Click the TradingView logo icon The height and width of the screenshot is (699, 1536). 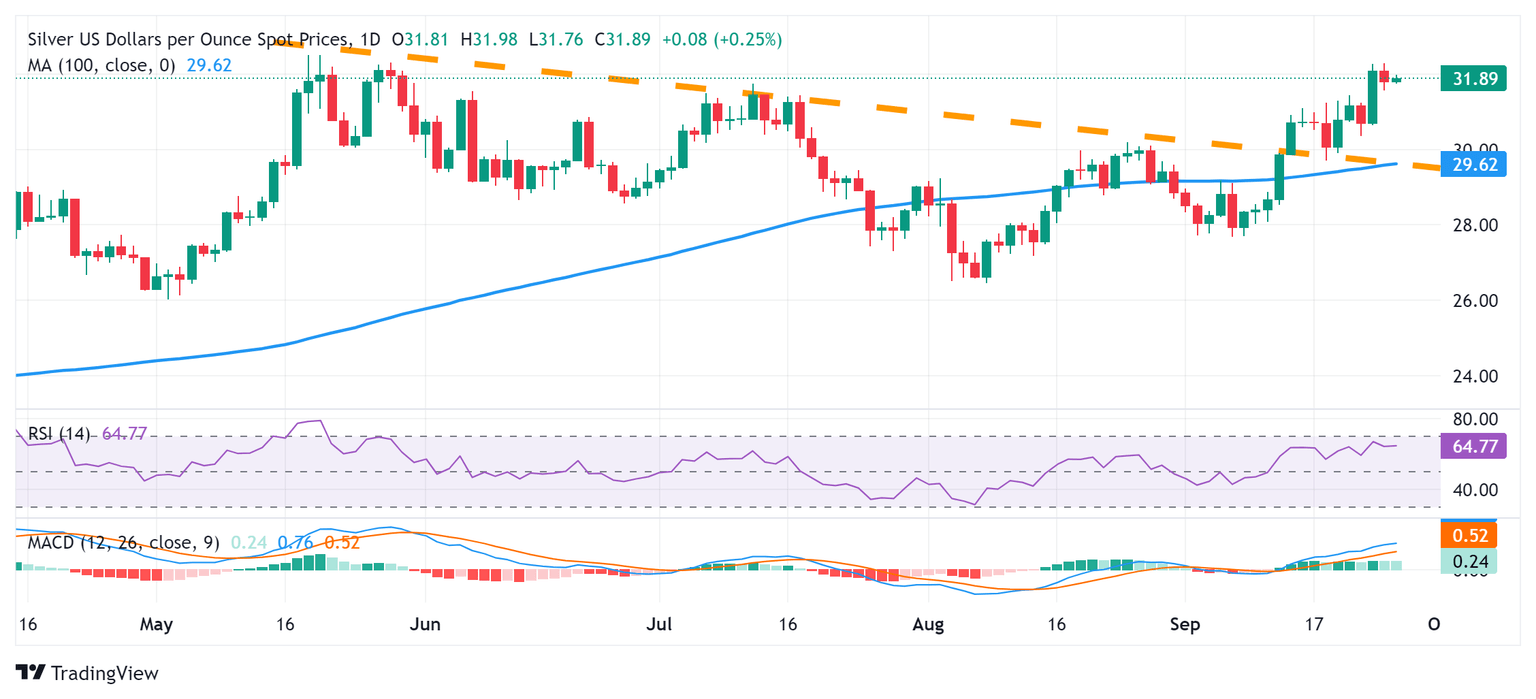pos(30,673)
